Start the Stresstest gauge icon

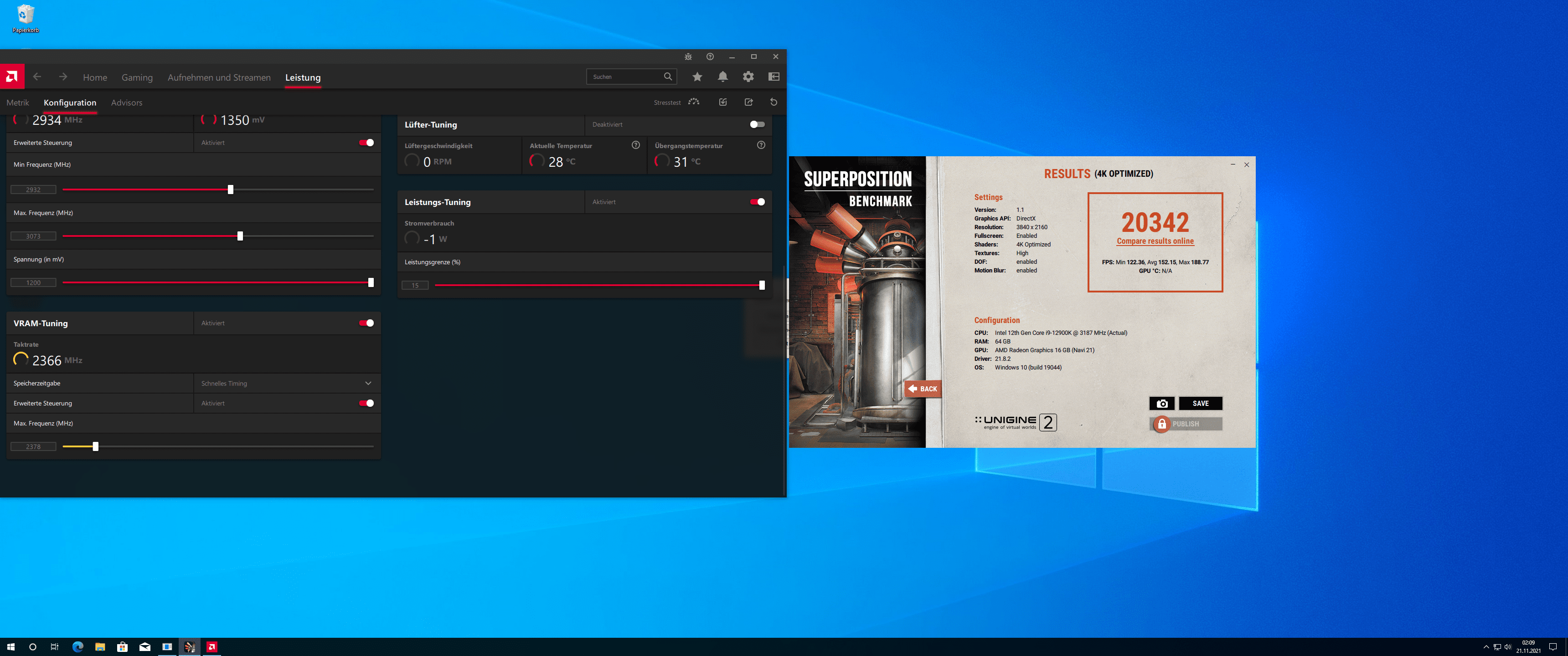[693, 102]
